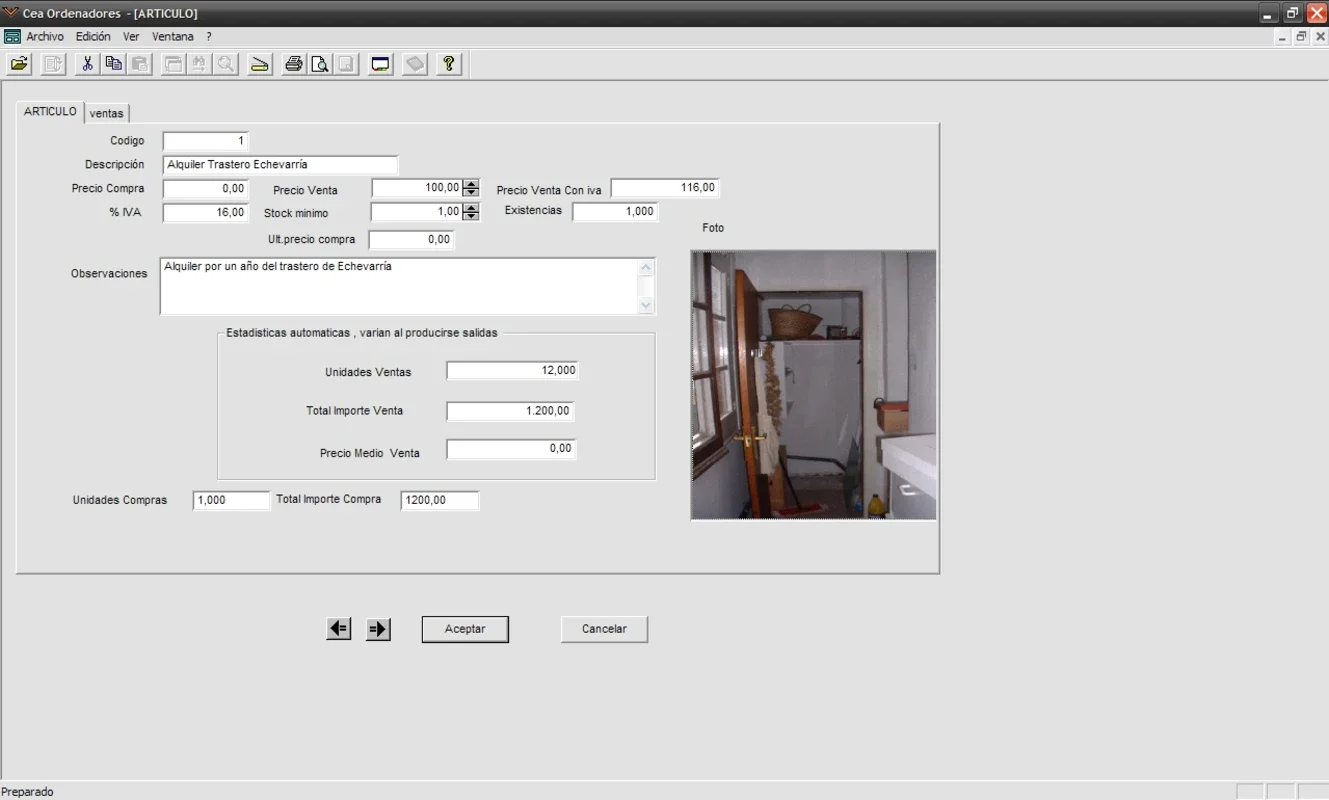This screenshot has width=1329, height=800.
Task: Go to previous record with left arrow
Action: [339, 629]
